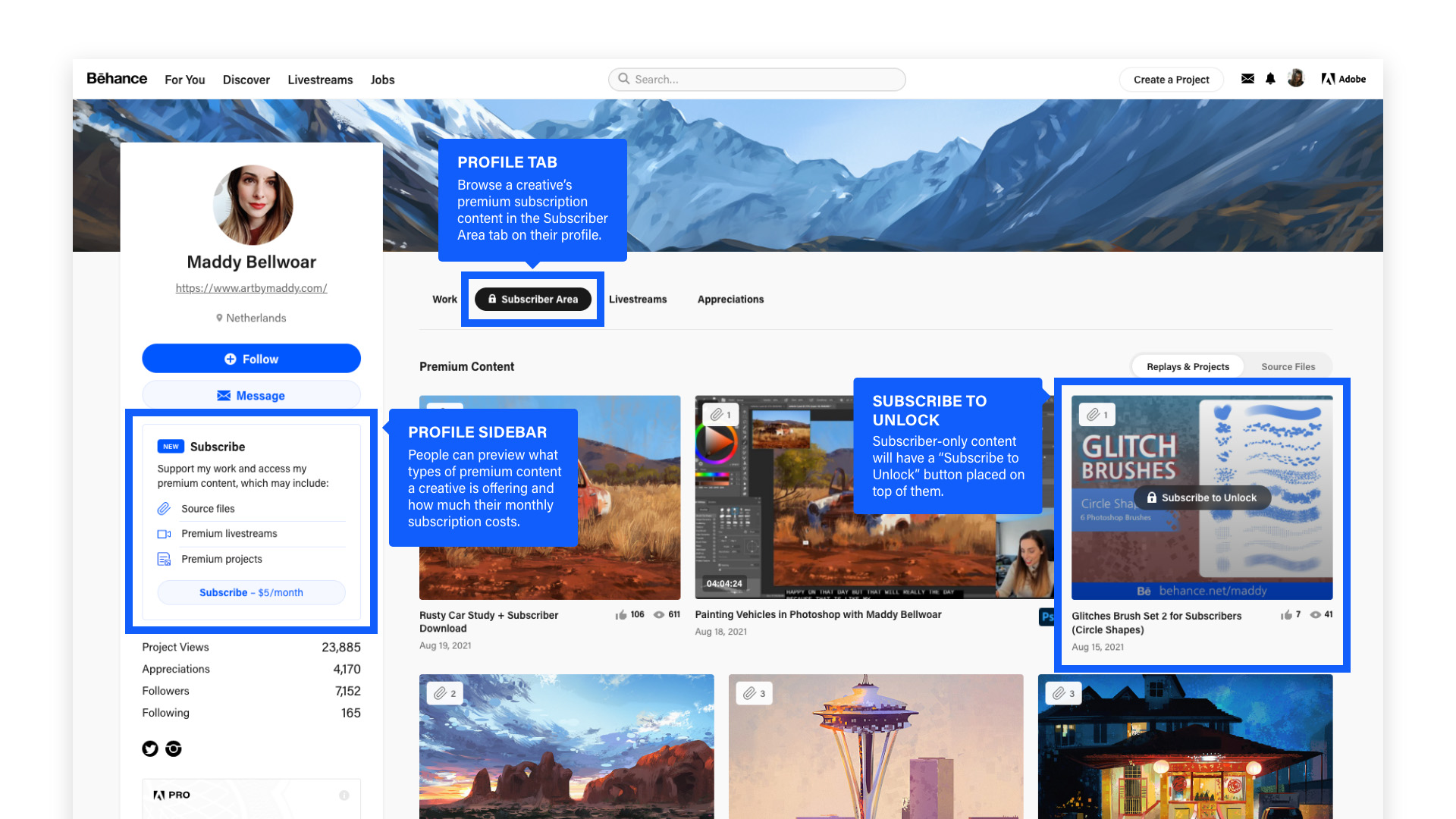
Task: Click the attachment badge on Glitch Brushes card
Action: tap(1097, 415)
